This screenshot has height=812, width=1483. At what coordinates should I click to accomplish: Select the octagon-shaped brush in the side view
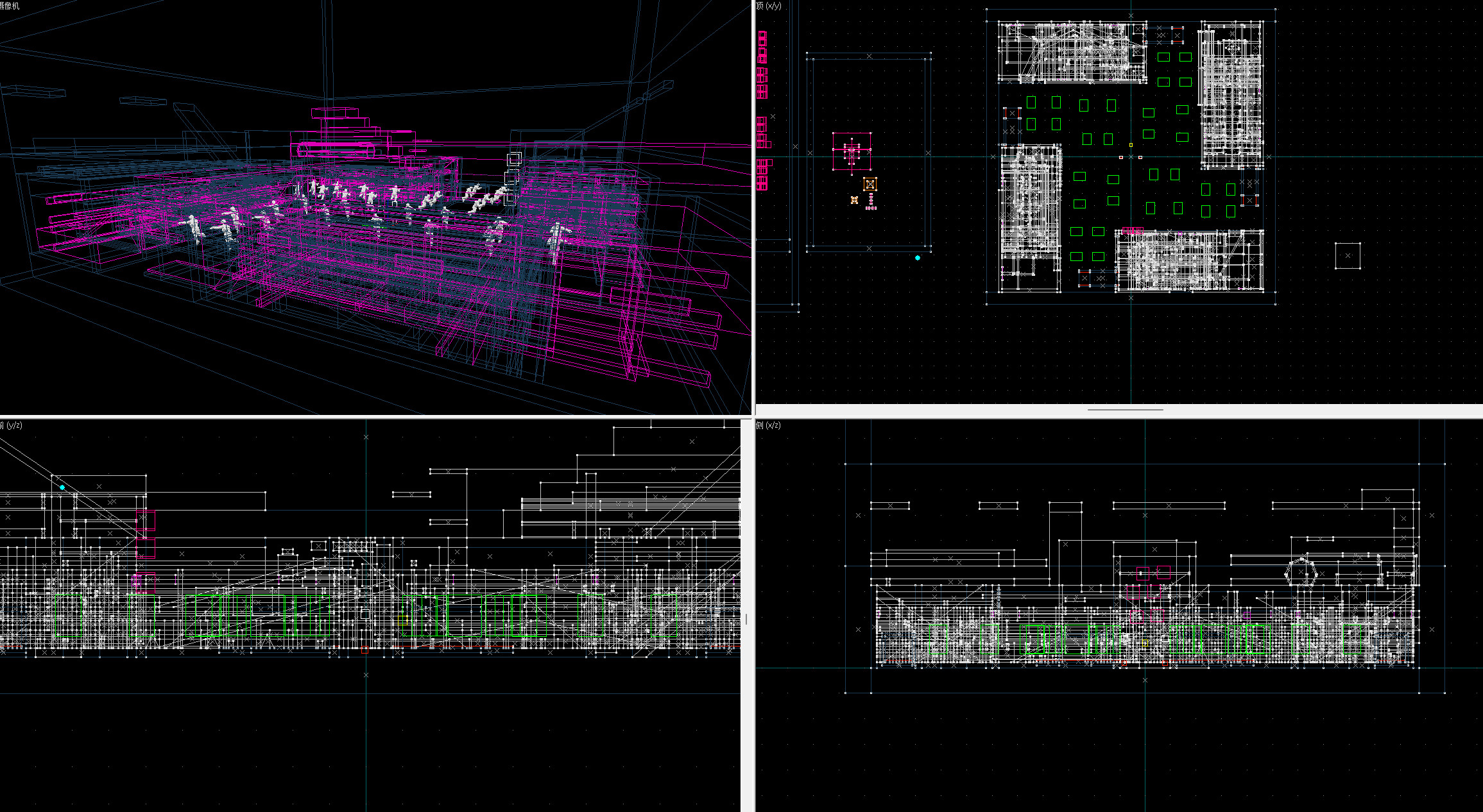tap(1301, 571)
